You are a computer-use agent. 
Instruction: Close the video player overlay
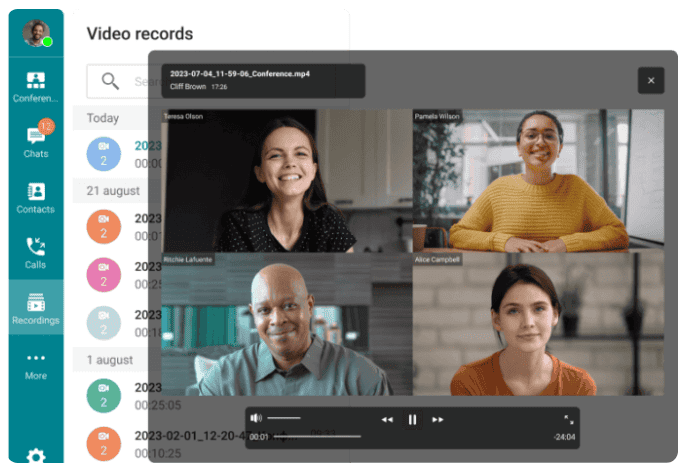651,81
